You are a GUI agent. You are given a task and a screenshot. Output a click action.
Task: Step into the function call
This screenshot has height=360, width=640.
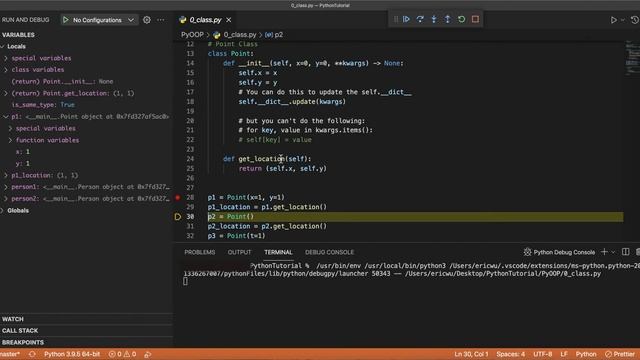pos(434,19)
